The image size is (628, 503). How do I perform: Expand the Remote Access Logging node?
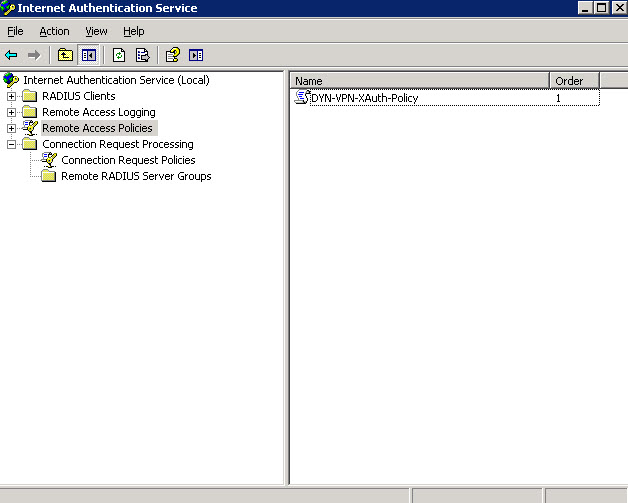[12, 112]
